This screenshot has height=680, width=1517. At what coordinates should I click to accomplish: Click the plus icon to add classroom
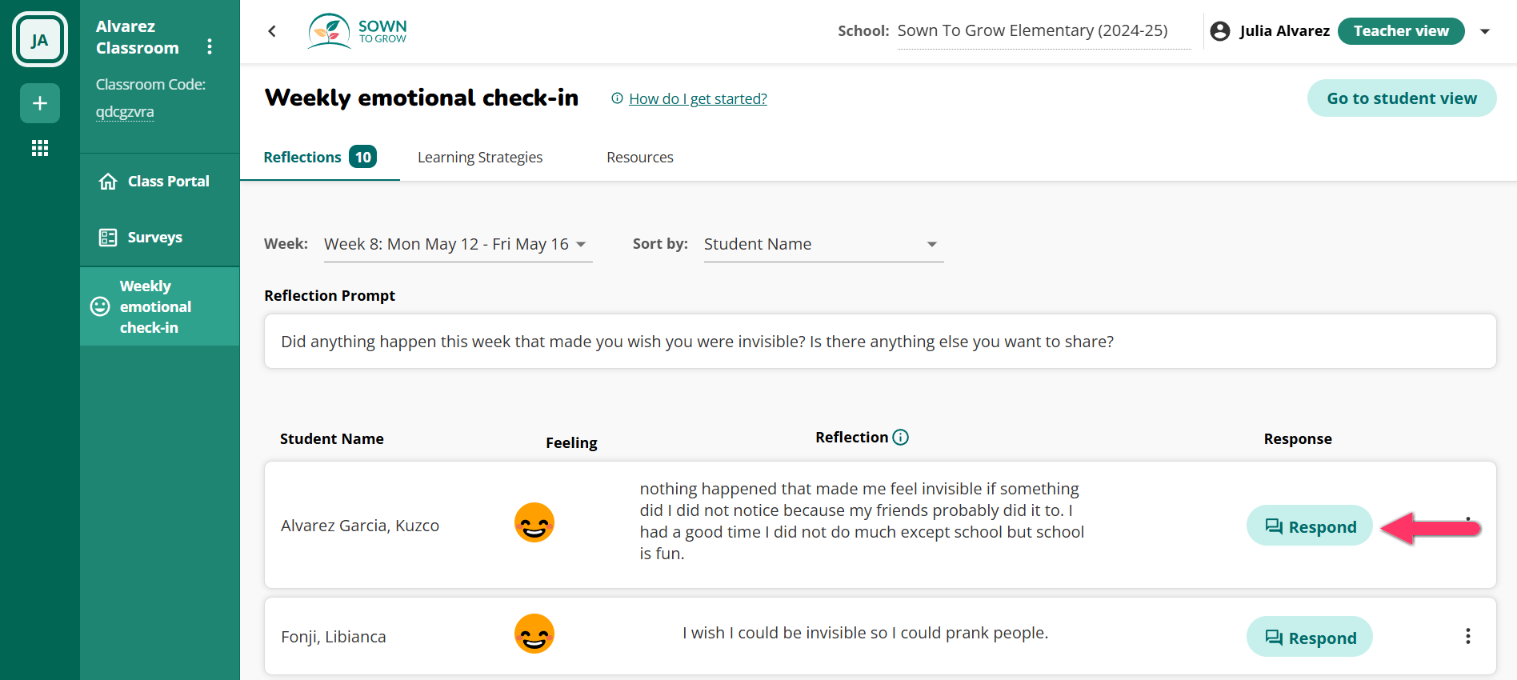click(40, 103)
